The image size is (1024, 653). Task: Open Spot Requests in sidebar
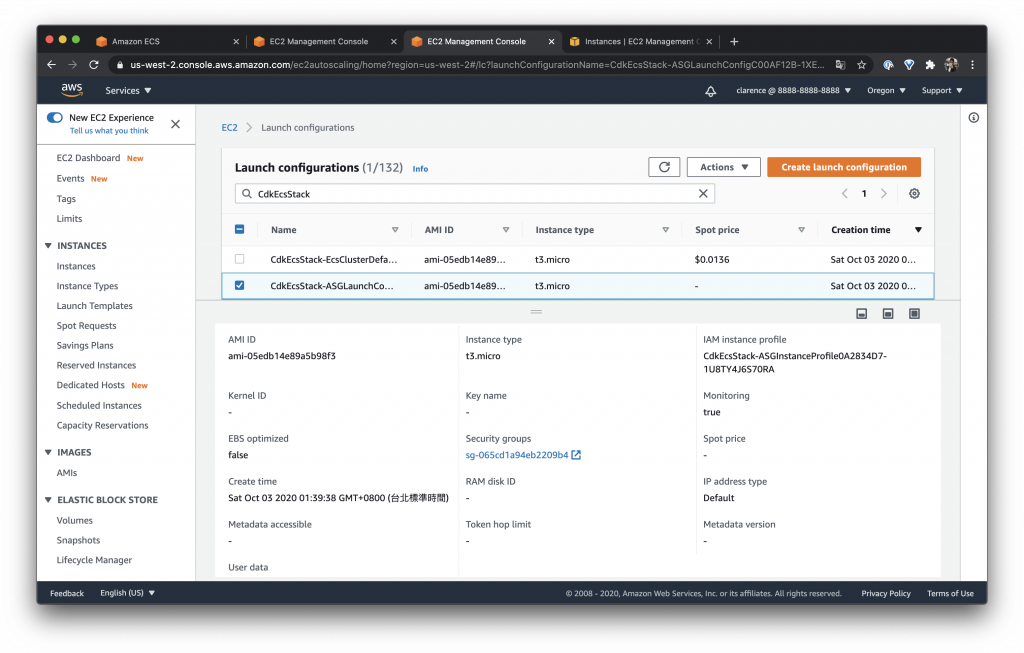click(x=86, y=326)
